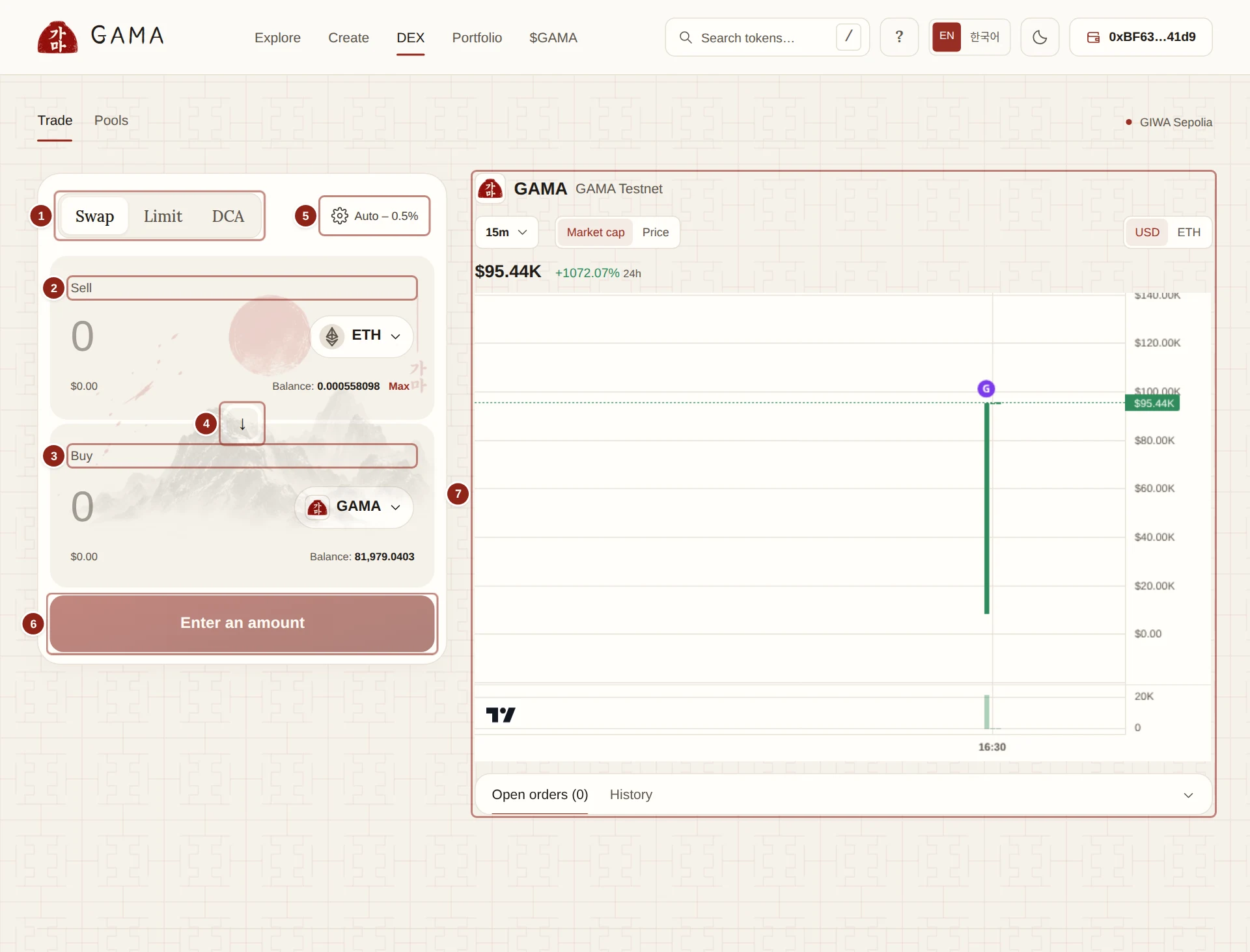Open slippage settings gear Auto – 0.5%
This screenshot has height=952, width=1250.
click(x=374, y=216)
